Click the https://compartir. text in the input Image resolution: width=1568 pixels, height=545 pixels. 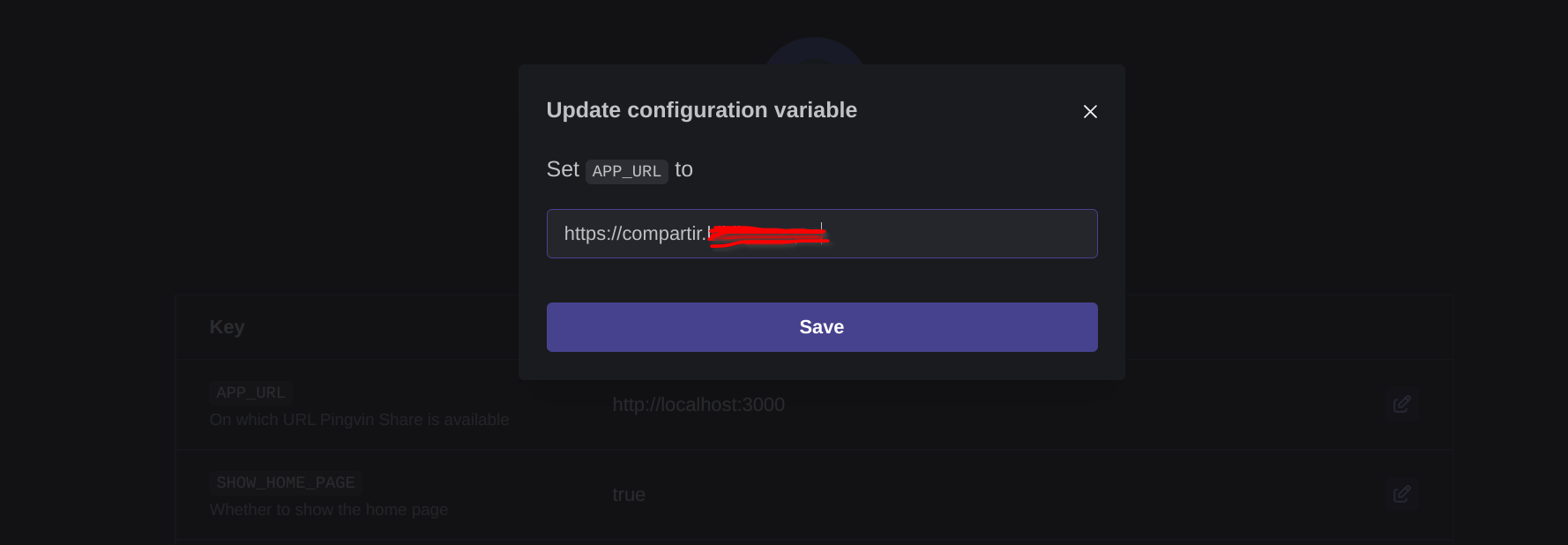634,234
